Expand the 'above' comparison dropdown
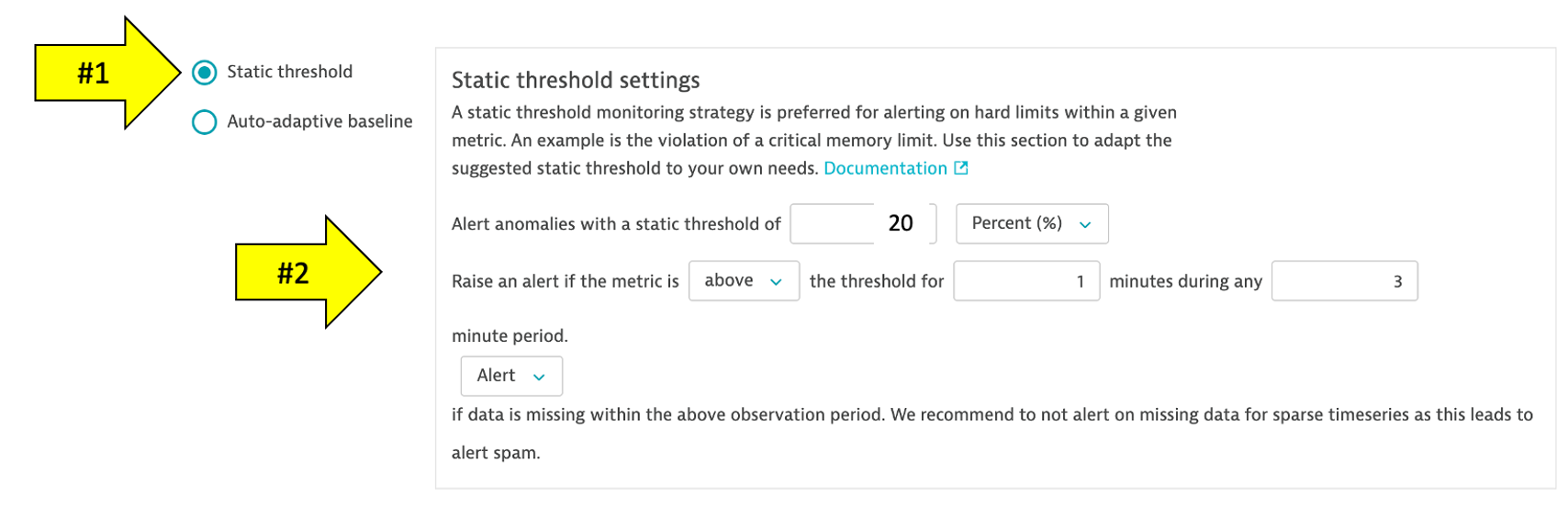 (743, 281)
